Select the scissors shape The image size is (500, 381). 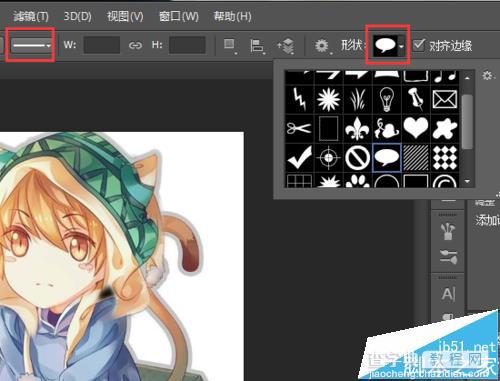click(299, 128)
